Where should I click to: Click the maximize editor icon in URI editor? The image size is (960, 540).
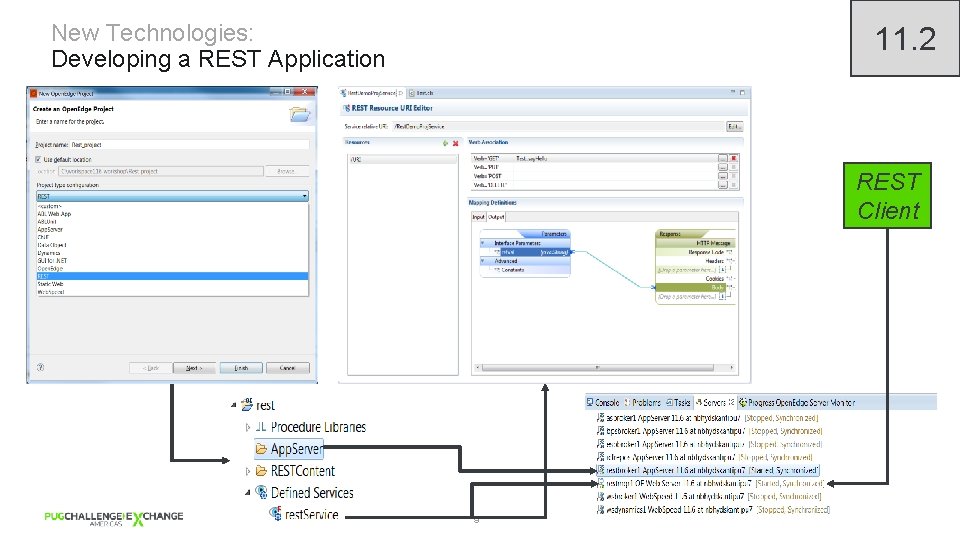[x=743, y=92]
